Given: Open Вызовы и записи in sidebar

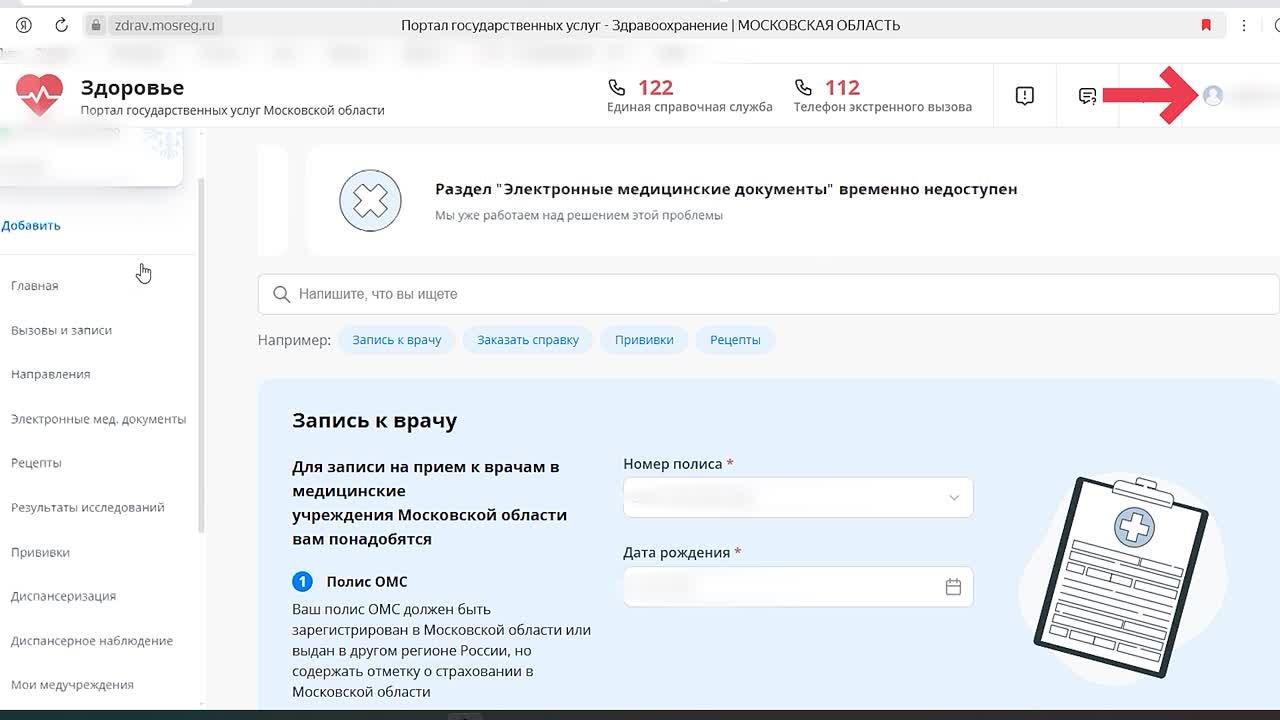Looking at the screenshot, I should (61, 330).
